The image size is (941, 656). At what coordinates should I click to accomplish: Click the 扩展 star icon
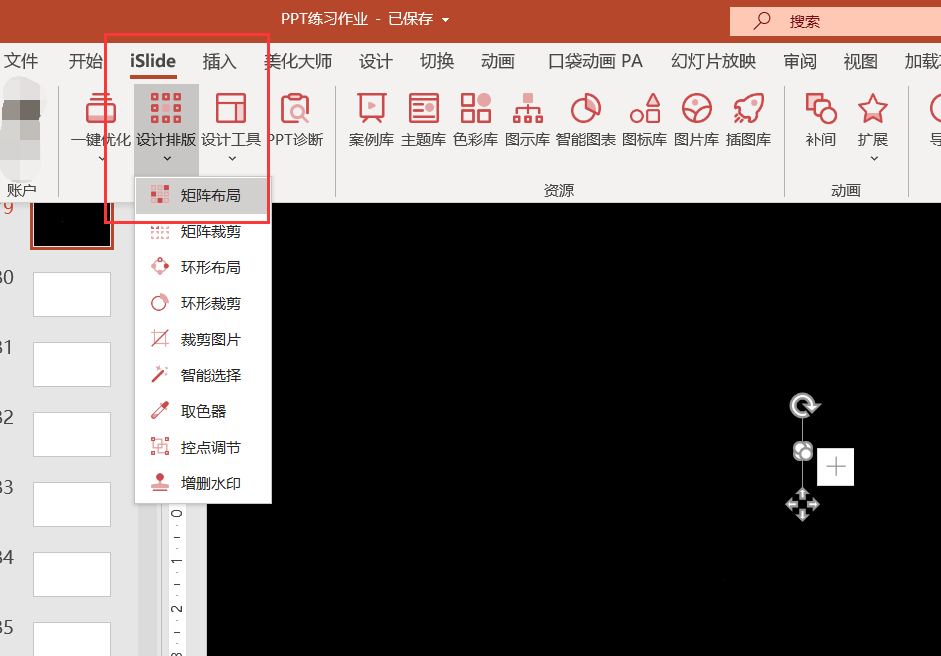[x=873, y=109]
